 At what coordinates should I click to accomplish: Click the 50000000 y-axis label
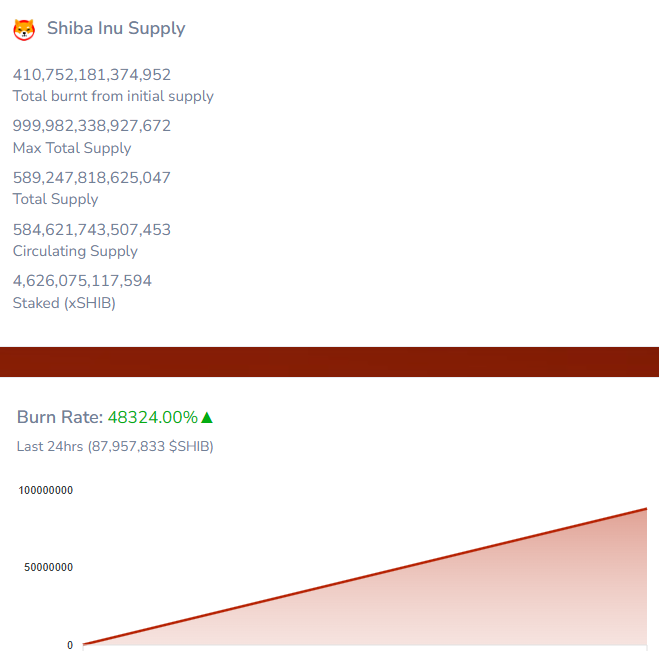click(x=49, y=567)
